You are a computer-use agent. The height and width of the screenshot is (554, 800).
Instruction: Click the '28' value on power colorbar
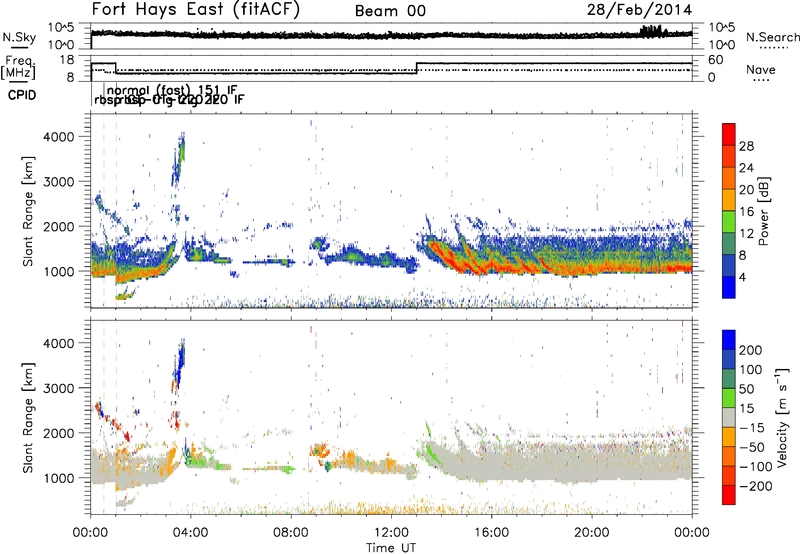click(746, 146)
